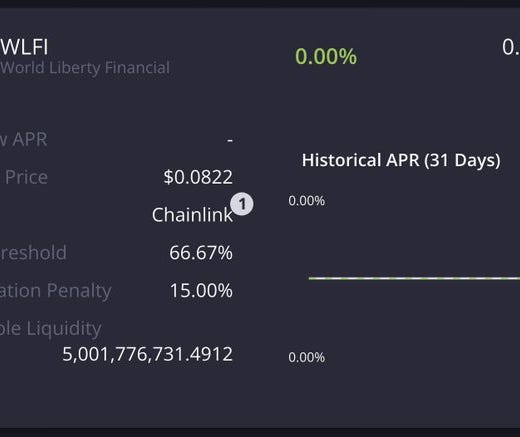
Task: Click the partially visible value at top right
Action: [x=511, y=47]
